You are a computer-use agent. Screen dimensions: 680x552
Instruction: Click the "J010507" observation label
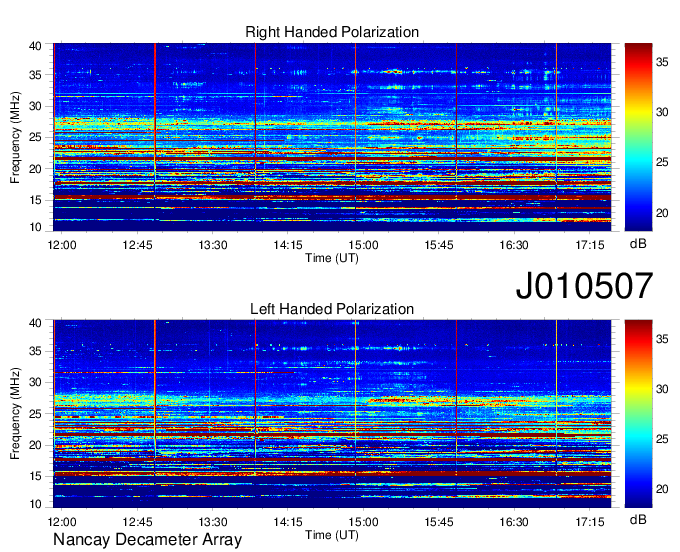coord(584,285)
